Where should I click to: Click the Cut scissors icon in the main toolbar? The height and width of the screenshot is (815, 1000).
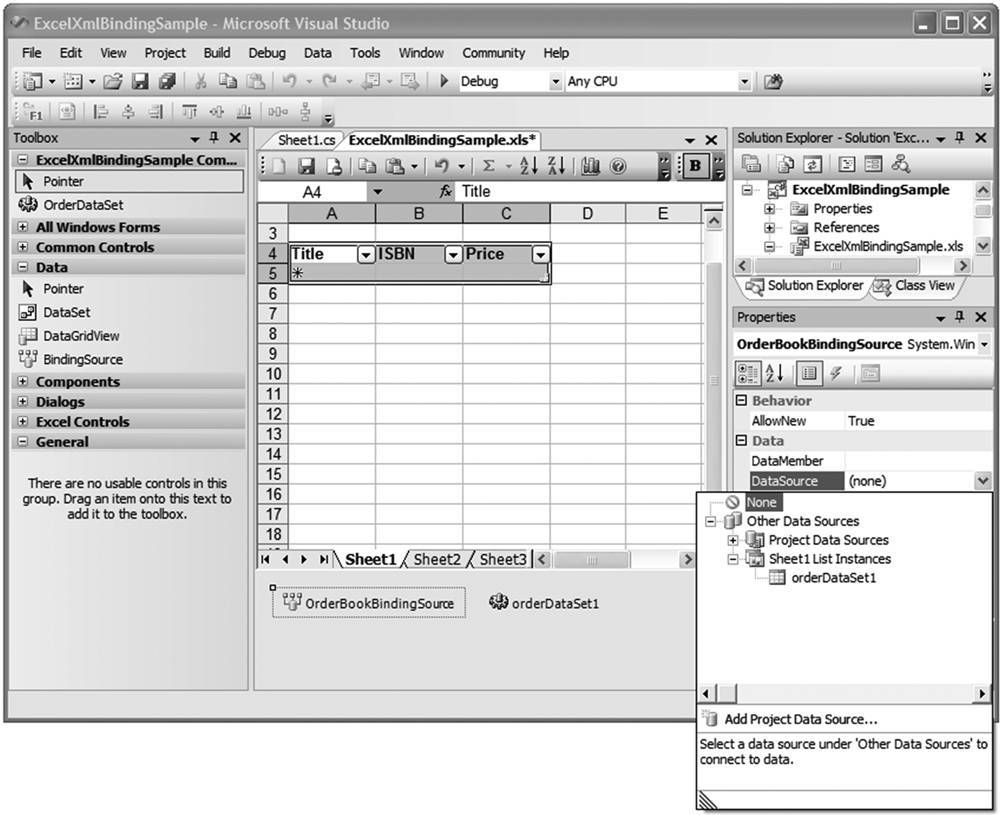pyautogui.click(x=200, y=81)
